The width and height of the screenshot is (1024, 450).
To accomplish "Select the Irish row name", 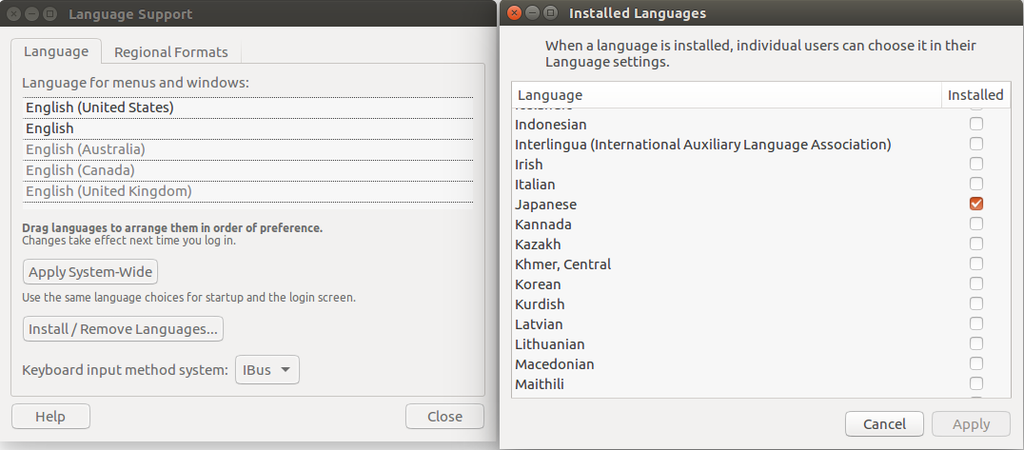I will tap(528, 165).
